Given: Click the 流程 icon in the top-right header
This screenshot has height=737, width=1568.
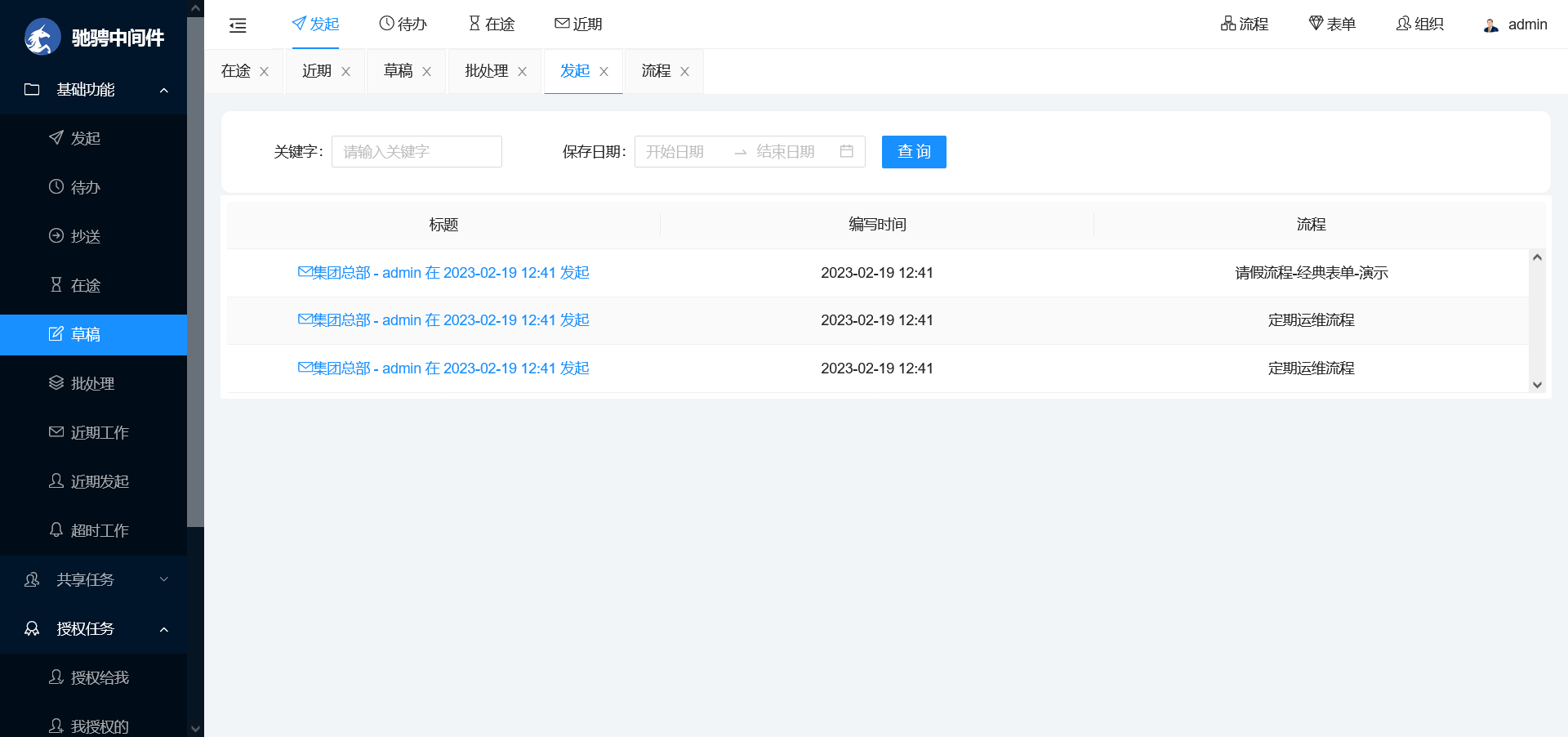Looking at the screenshot, I should coord(1228,25).
